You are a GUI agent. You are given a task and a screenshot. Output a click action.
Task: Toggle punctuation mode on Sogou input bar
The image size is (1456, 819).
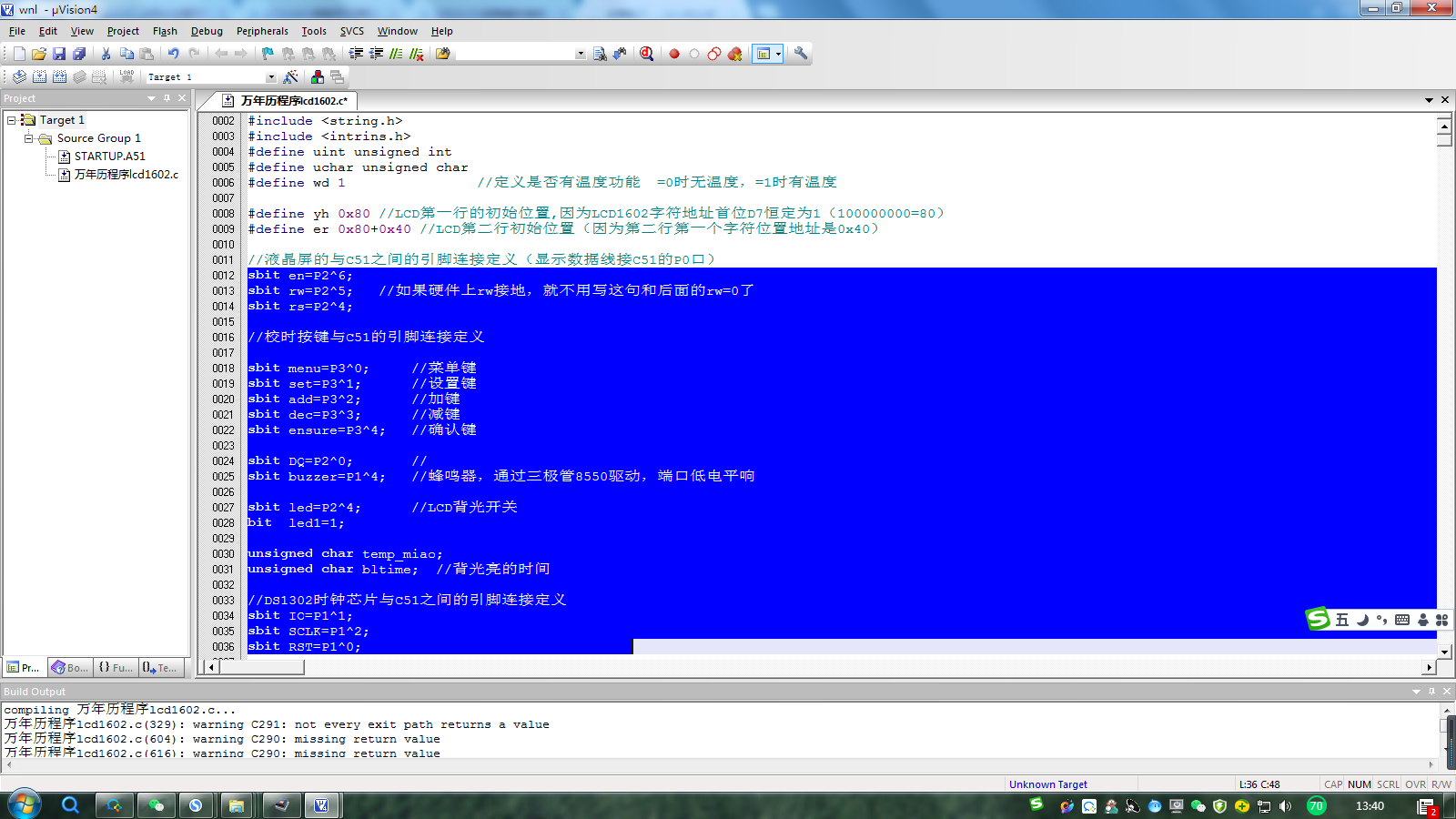[x=1381, y=620]
